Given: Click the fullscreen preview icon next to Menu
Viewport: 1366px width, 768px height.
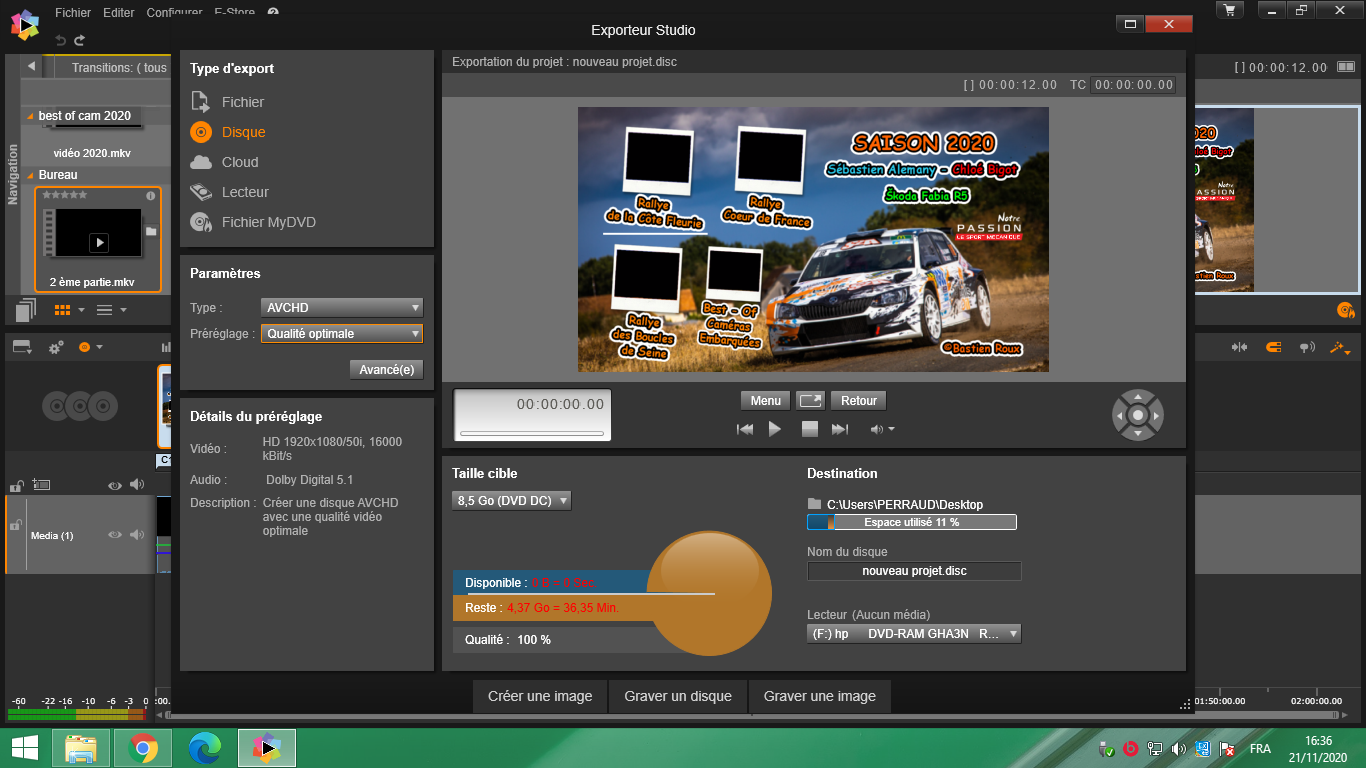Looking at the screenshot, I should 810,401.
